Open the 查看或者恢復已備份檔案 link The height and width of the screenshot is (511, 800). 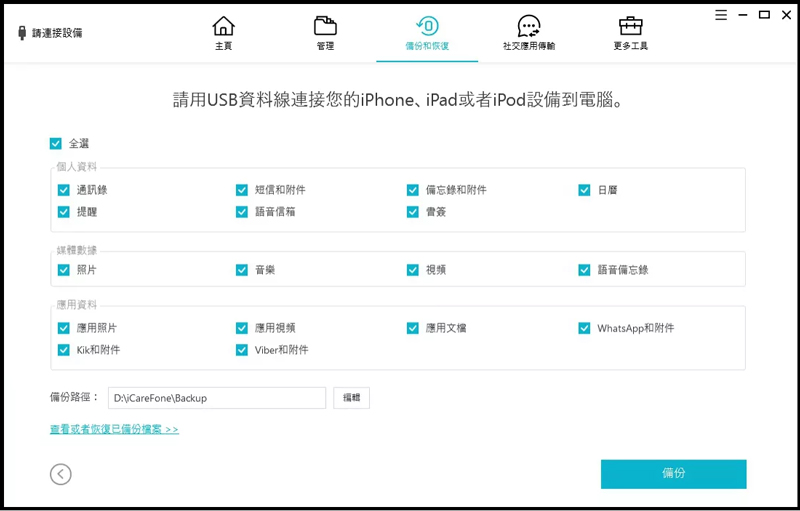(x=114, y=429)
